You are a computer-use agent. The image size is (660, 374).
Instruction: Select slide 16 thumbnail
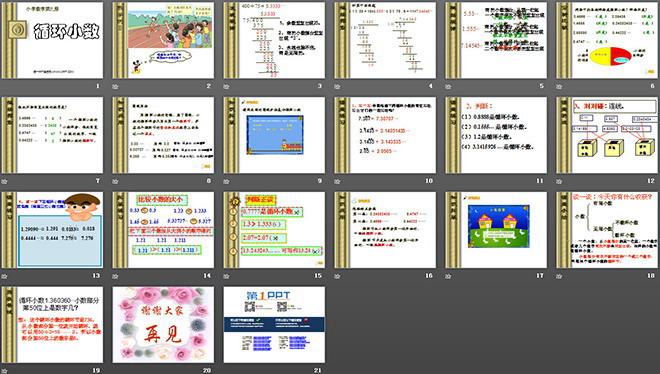tap(385, 230)
